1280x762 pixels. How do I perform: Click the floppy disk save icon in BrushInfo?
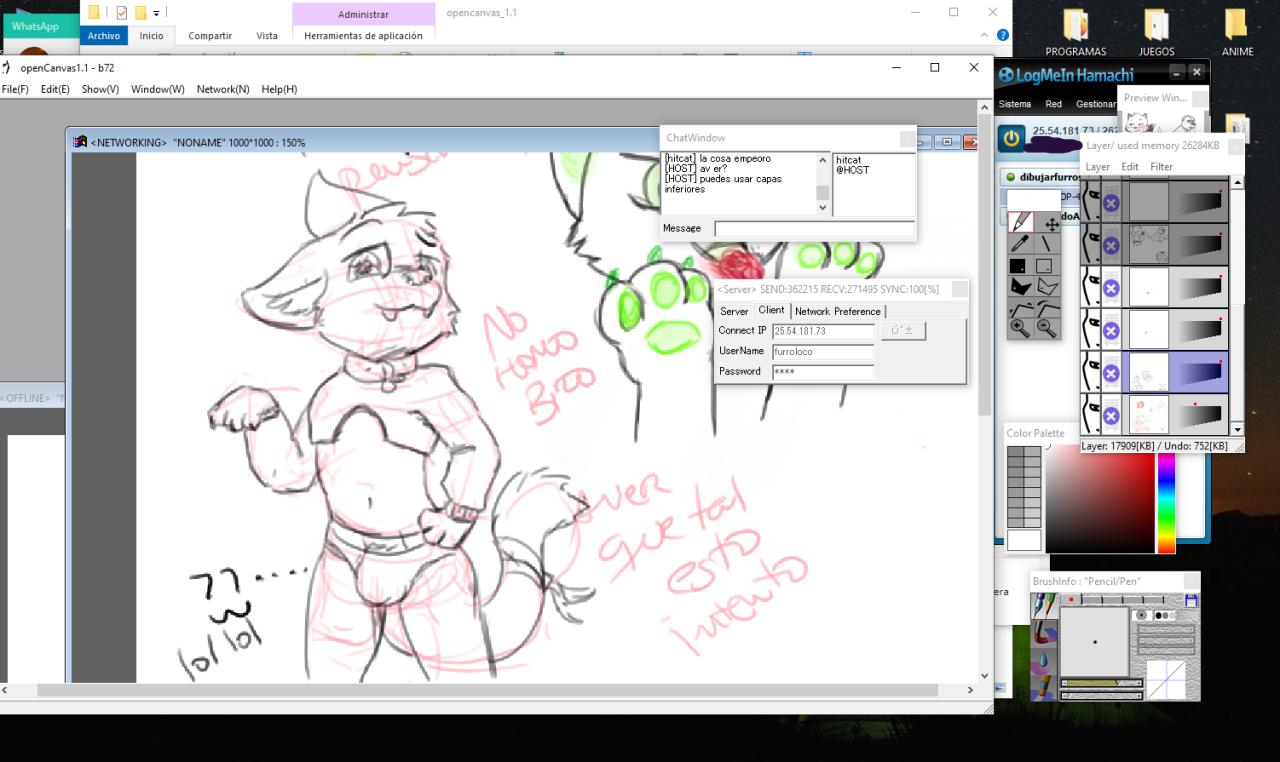click(x=1191, y=600)
